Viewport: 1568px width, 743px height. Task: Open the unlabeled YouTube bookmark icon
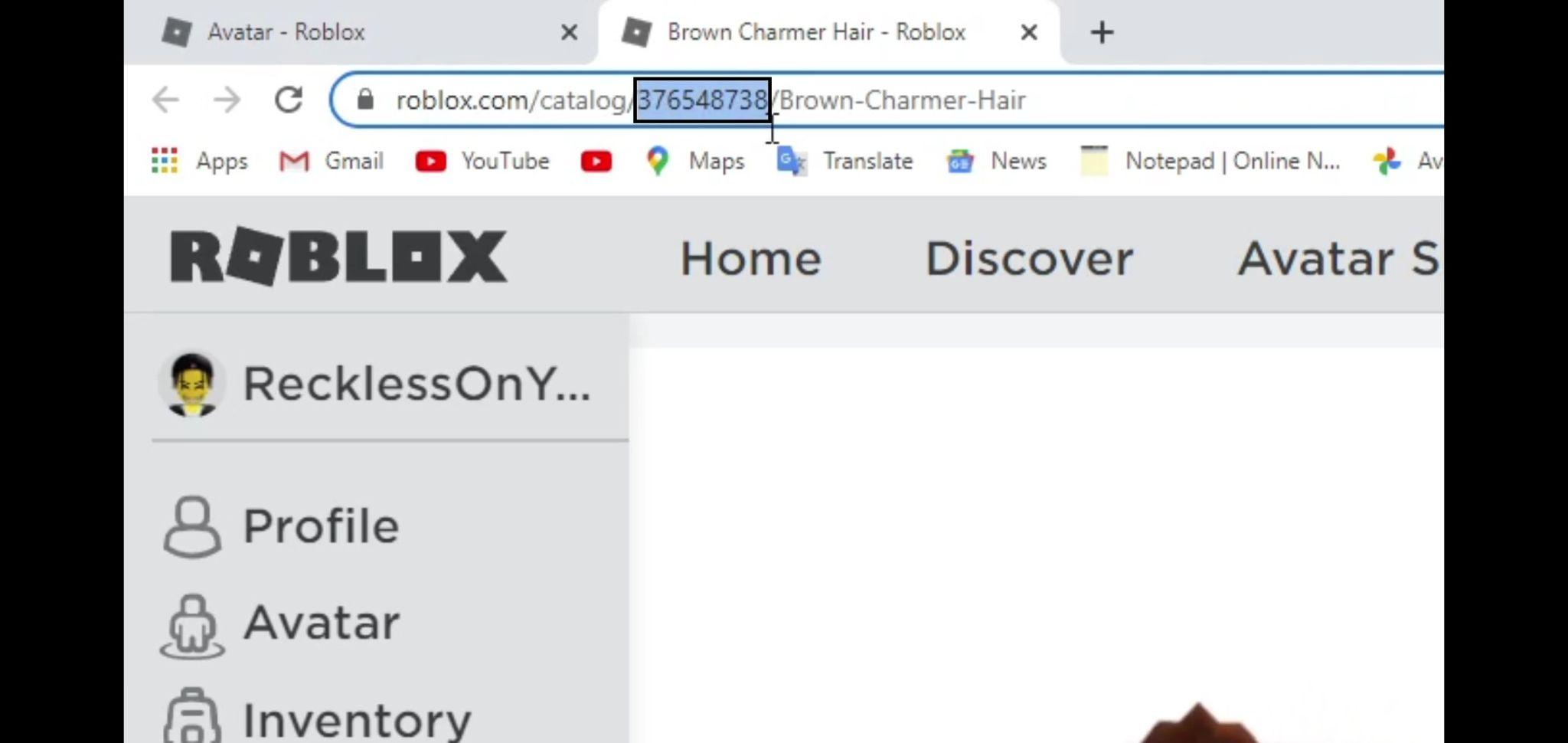pyautogui.click(x=596, y=161)
